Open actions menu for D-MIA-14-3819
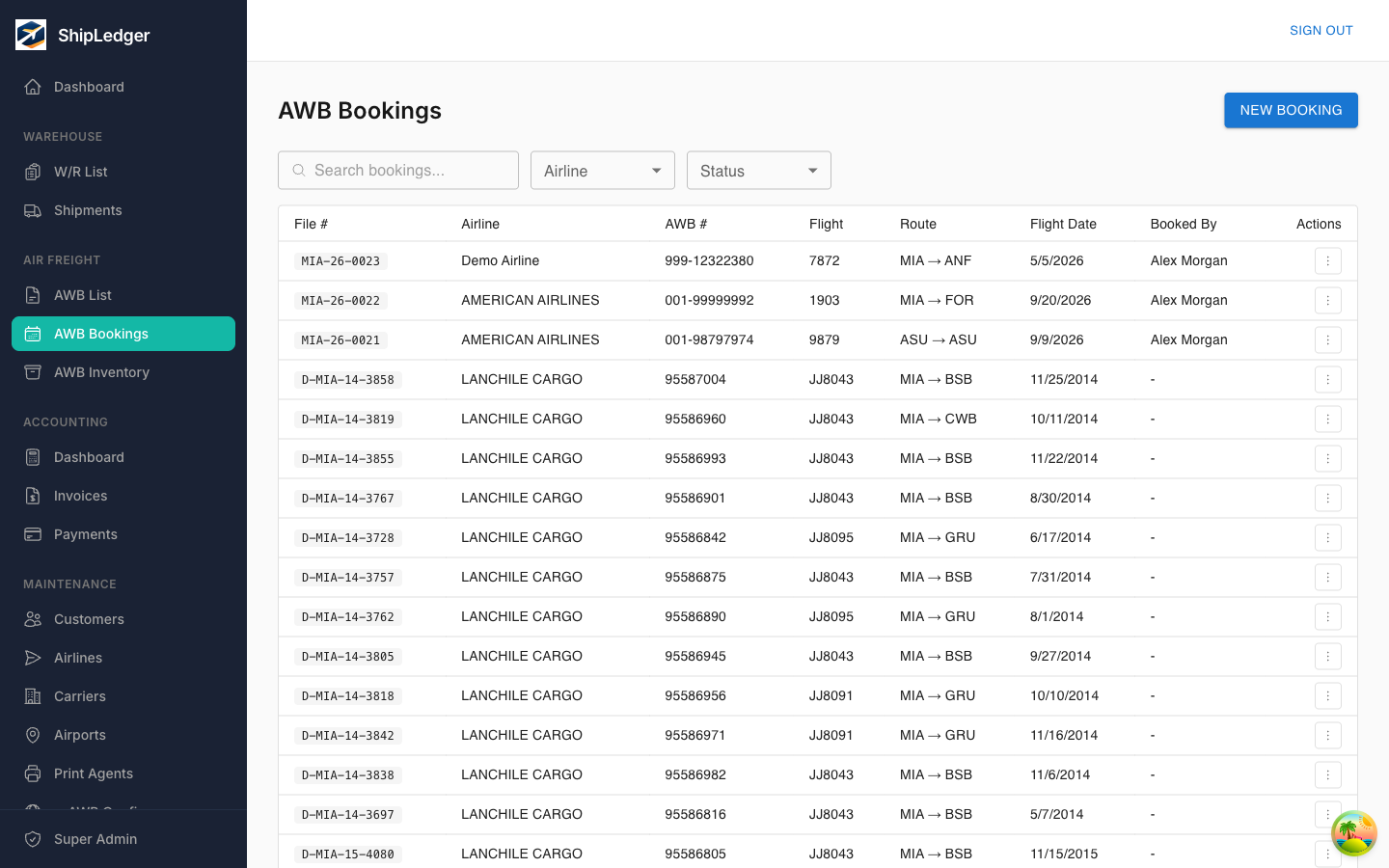The image size is (1389, 868). point(1328,420)
